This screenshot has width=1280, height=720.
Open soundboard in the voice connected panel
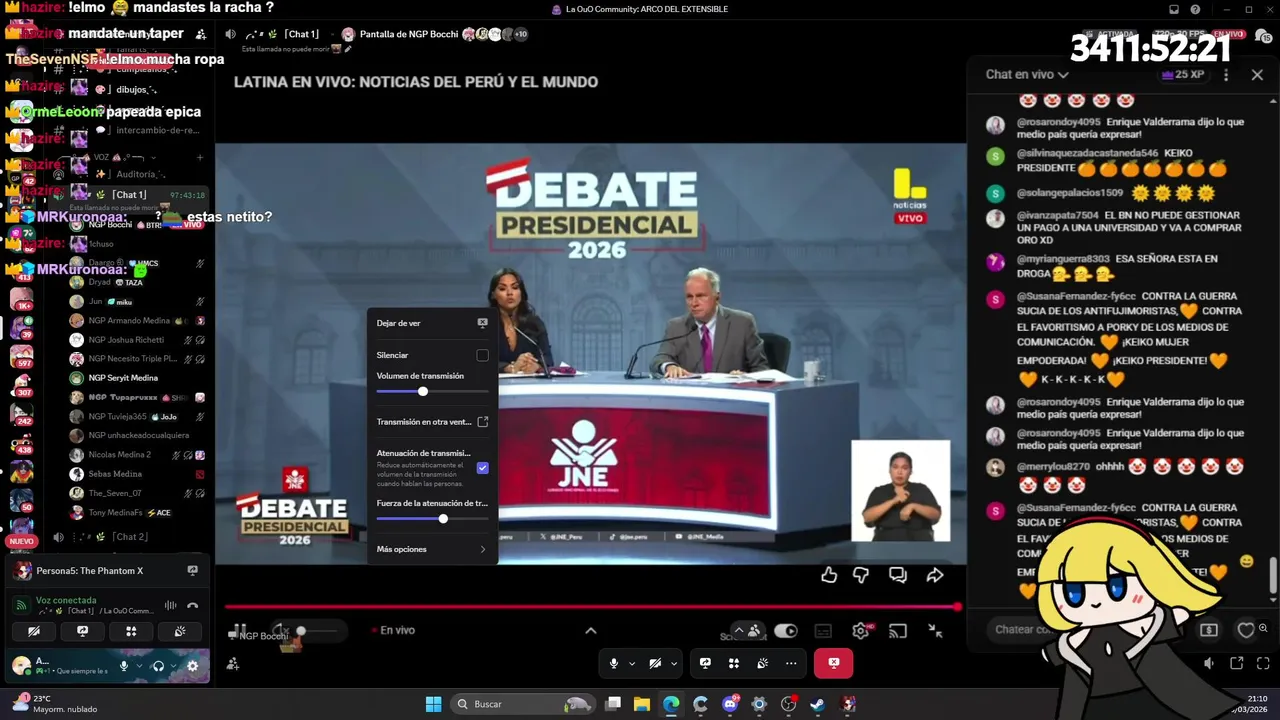180,631
